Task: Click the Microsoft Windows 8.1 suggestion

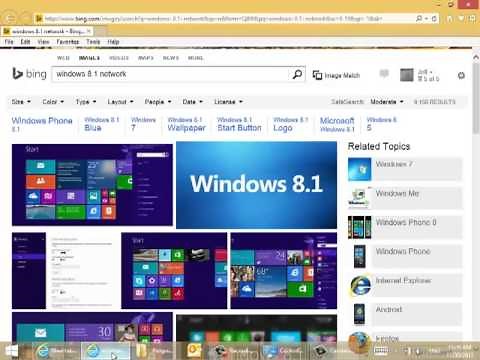Action: [337, 124]
